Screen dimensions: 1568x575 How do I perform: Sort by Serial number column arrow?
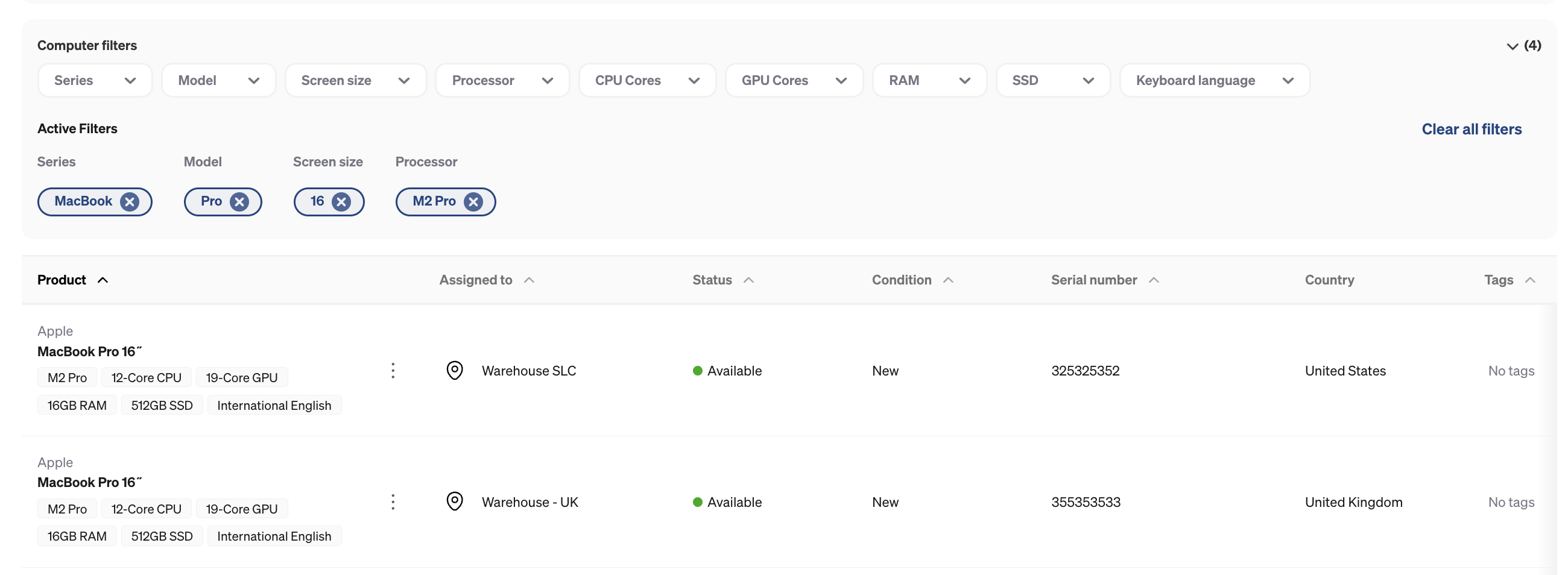point(1154,280)
